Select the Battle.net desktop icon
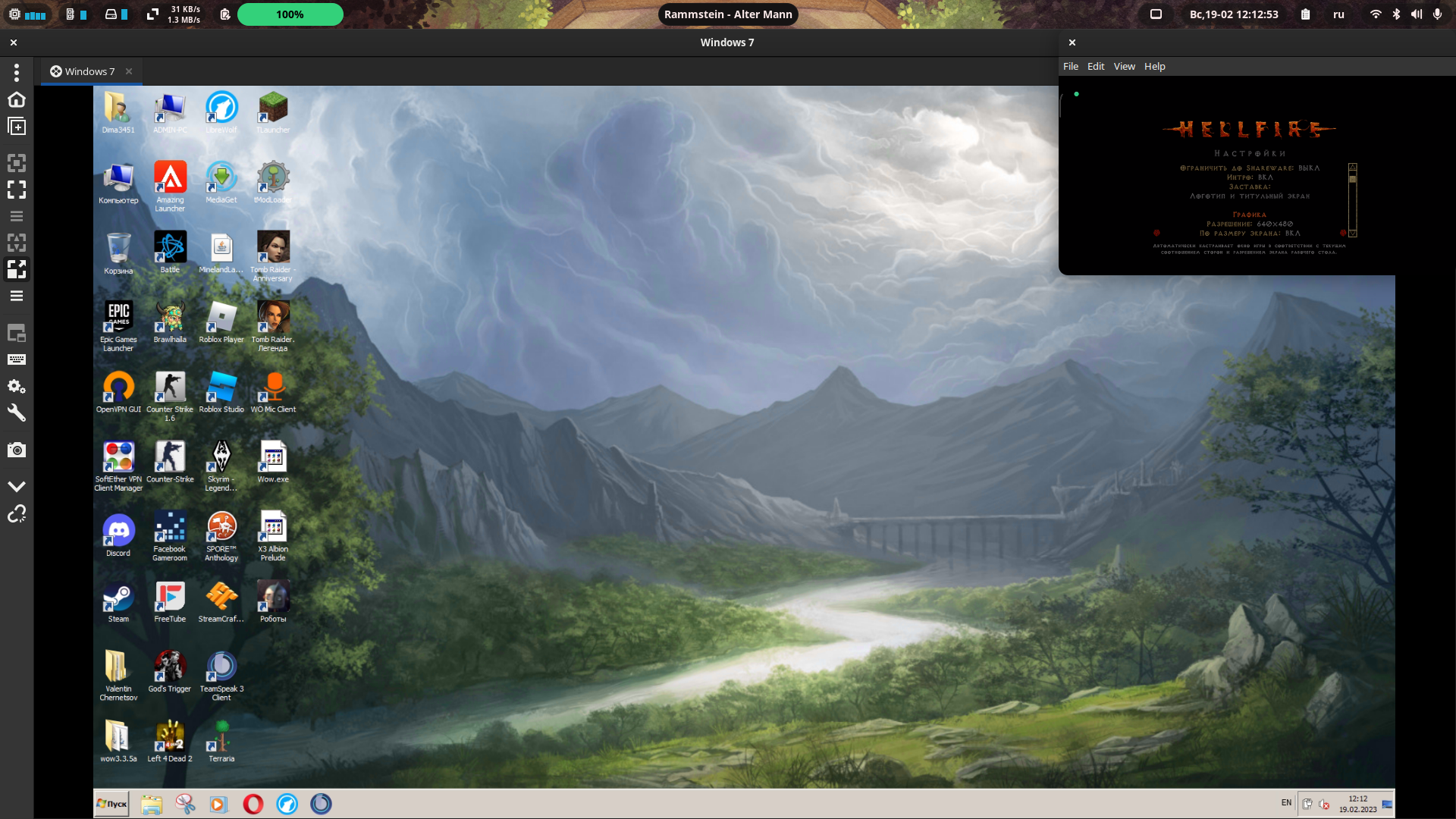 [x=170, y=252]
